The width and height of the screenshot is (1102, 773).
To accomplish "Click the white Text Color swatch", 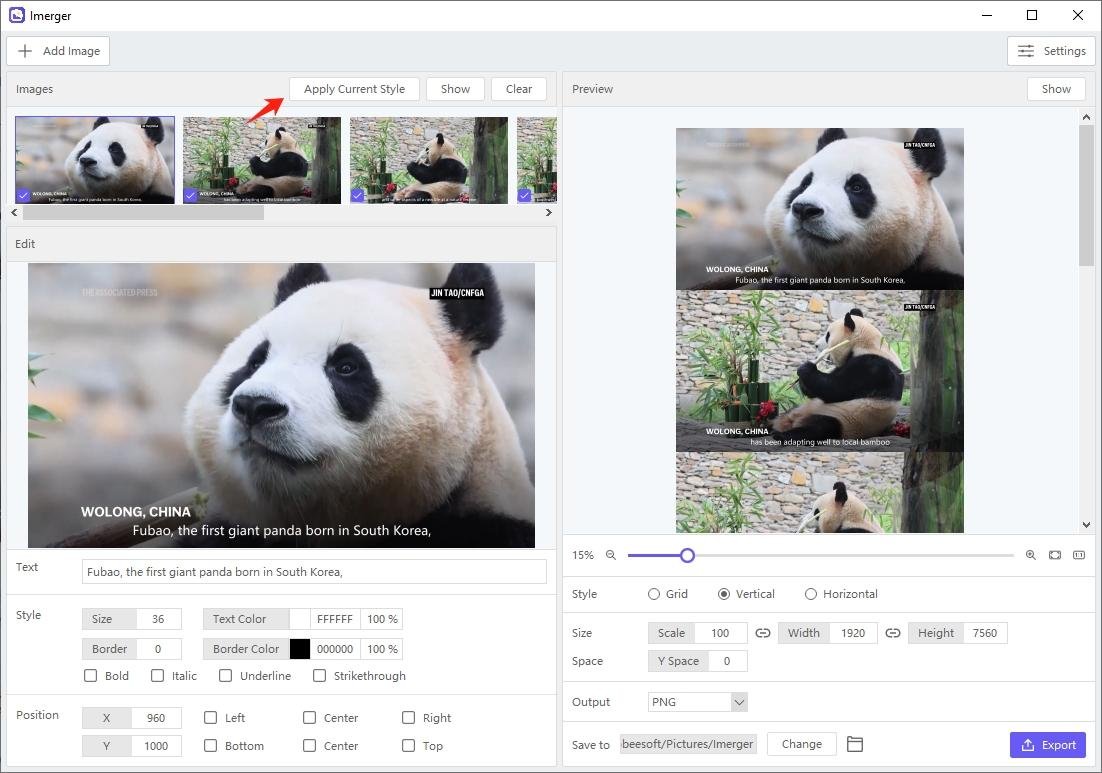I will click(x=299, y=619).
